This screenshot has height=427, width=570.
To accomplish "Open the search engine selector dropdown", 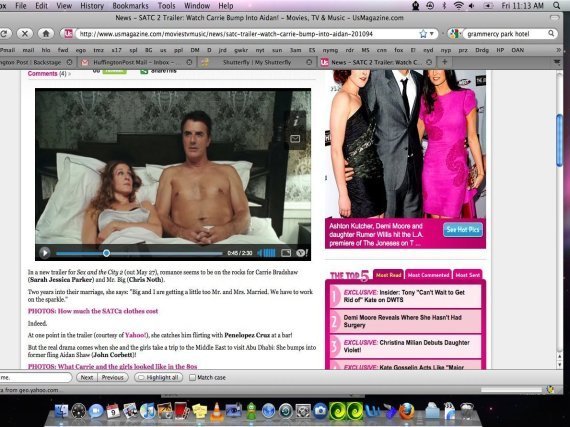I will pyautogui.click(x=454, y=34).
